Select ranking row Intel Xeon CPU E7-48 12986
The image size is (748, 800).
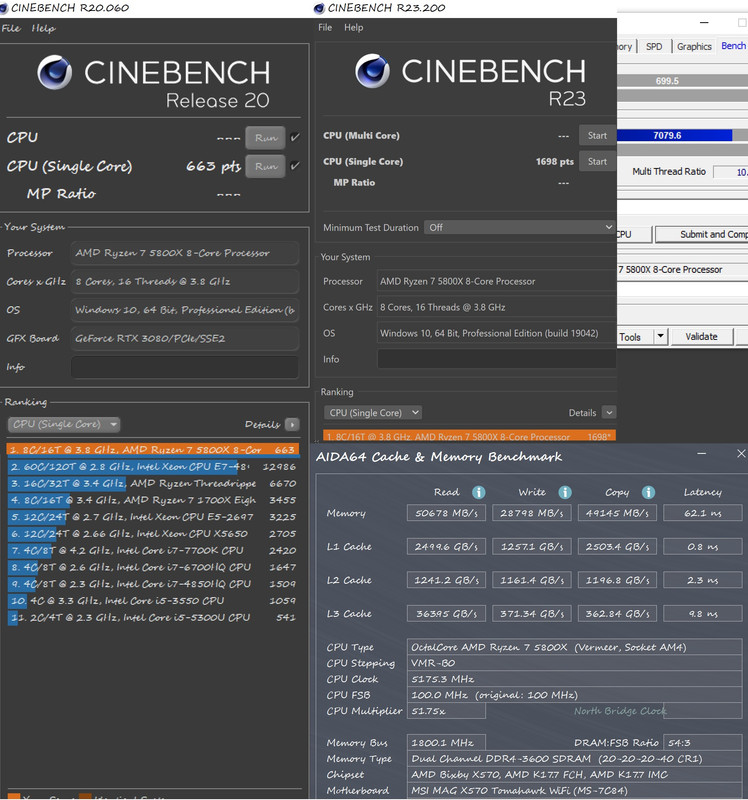(153, 466)
